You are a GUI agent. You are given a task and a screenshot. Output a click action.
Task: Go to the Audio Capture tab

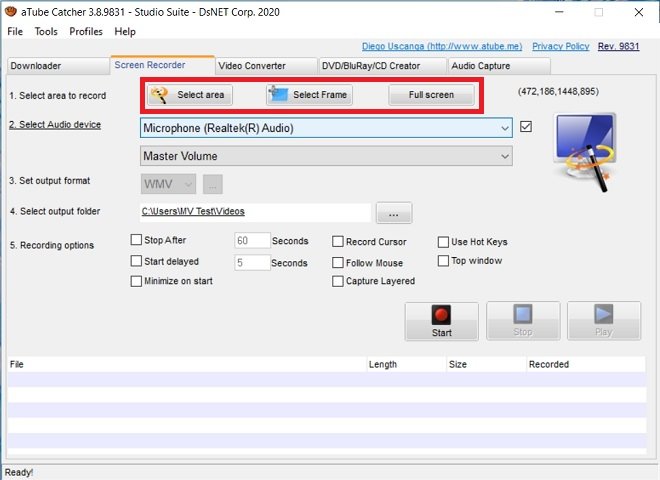tap(499, 66)
